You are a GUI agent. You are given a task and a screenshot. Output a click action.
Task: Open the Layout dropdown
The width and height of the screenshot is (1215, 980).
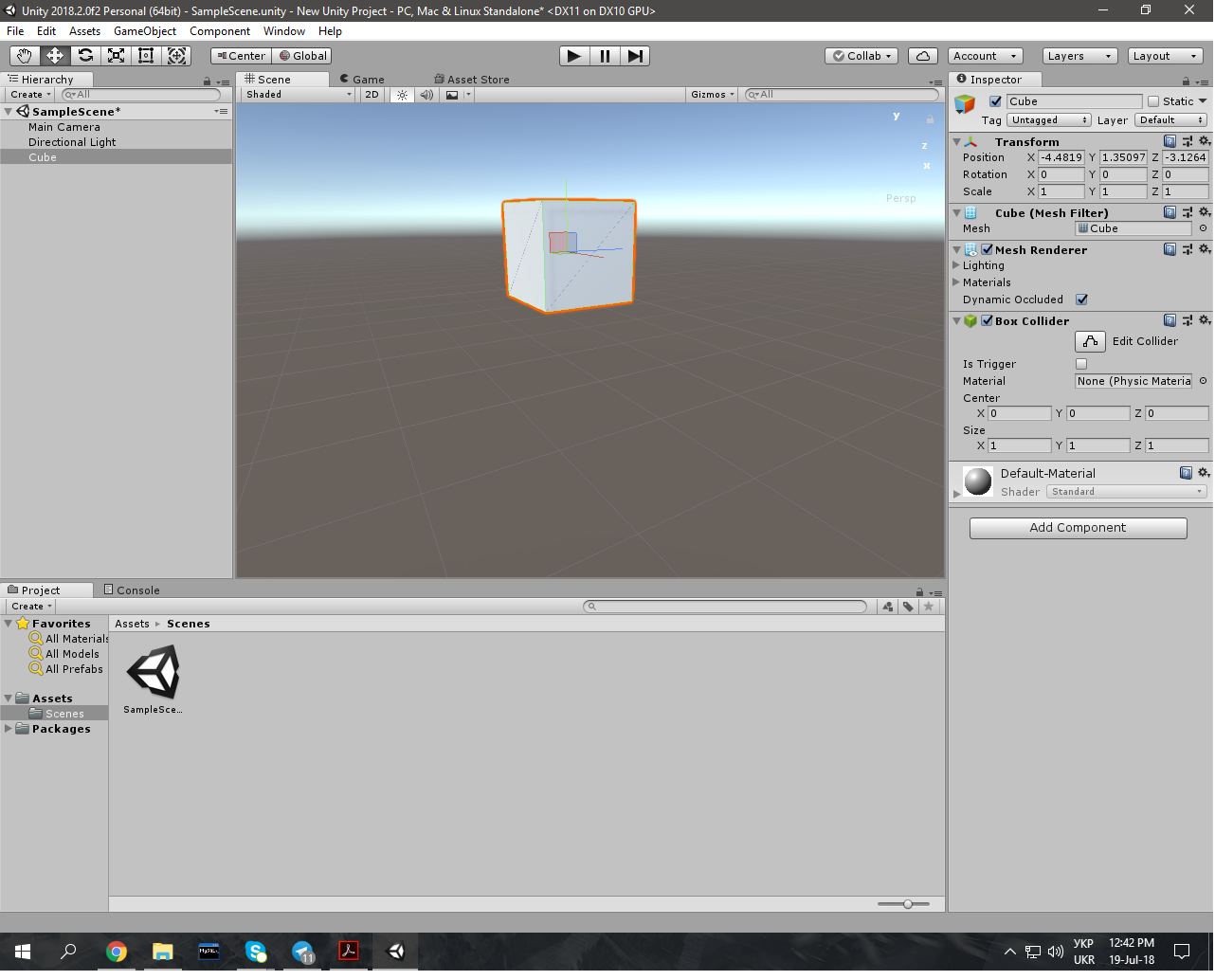[1166, 56]
